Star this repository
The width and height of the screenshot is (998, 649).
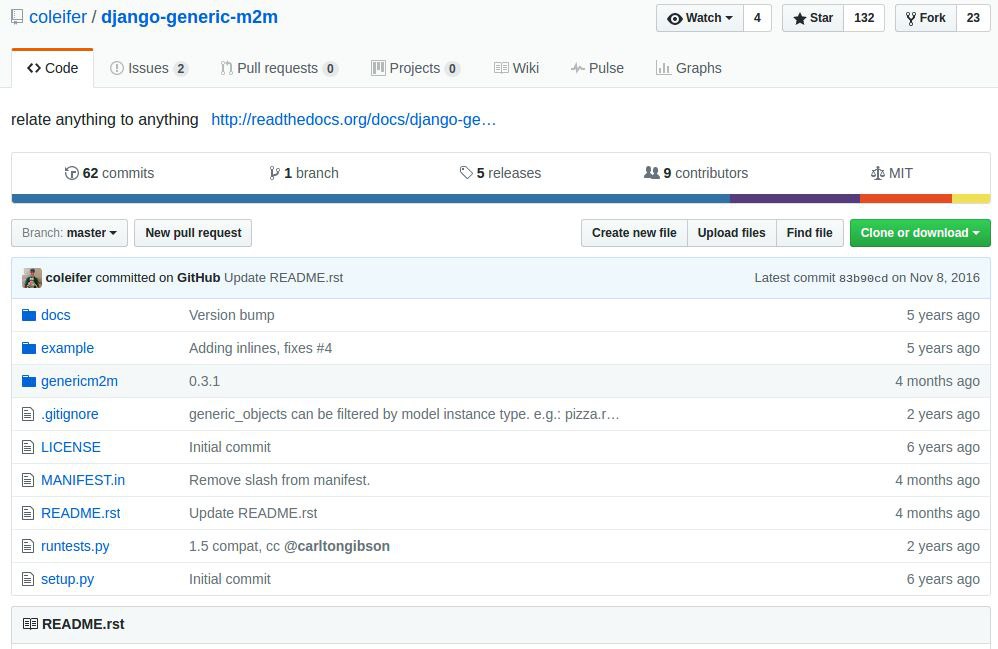[813, 18]
